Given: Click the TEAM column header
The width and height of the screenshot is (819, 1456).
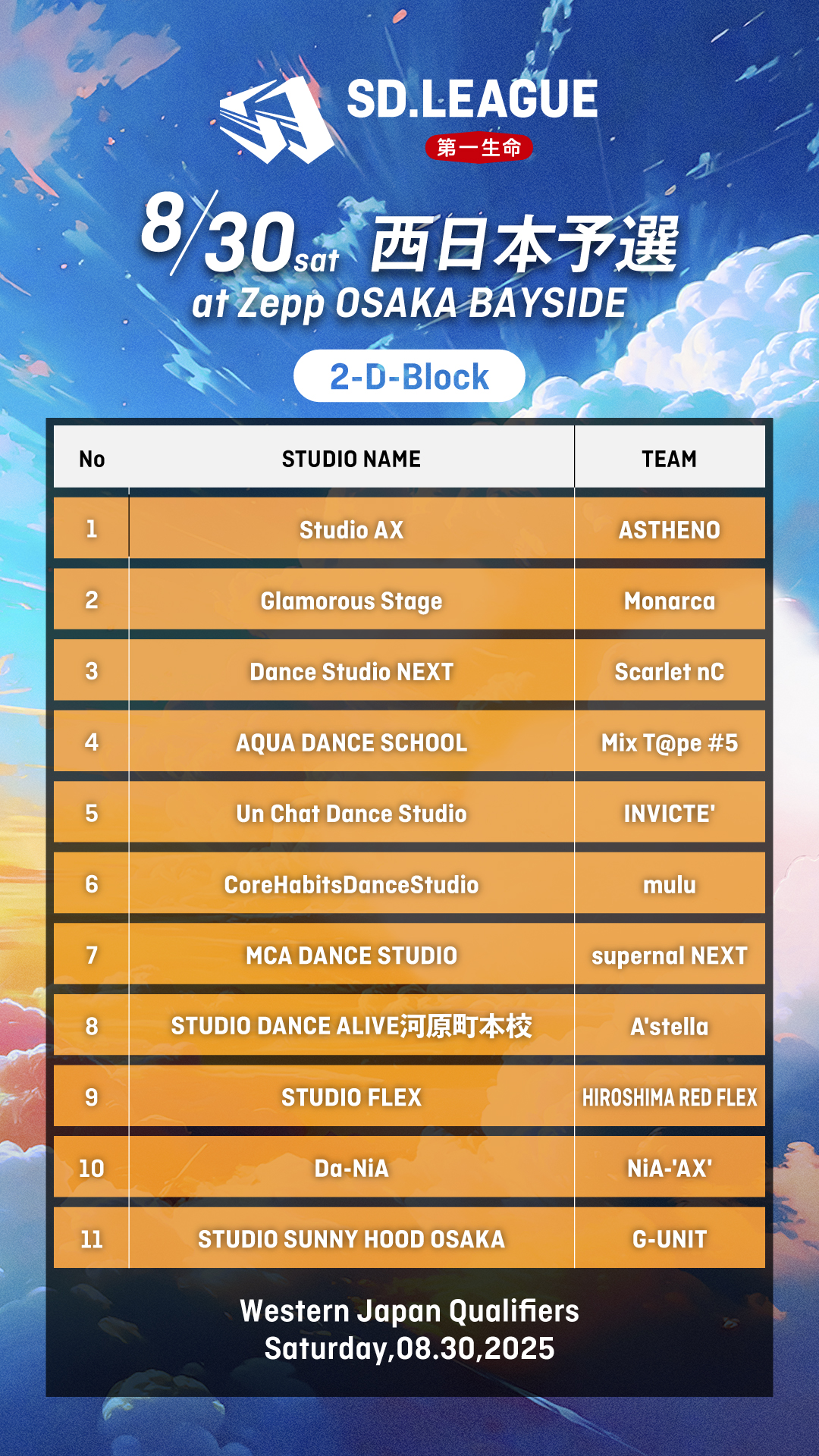Looking at the screenshot, I should [669, 459].
